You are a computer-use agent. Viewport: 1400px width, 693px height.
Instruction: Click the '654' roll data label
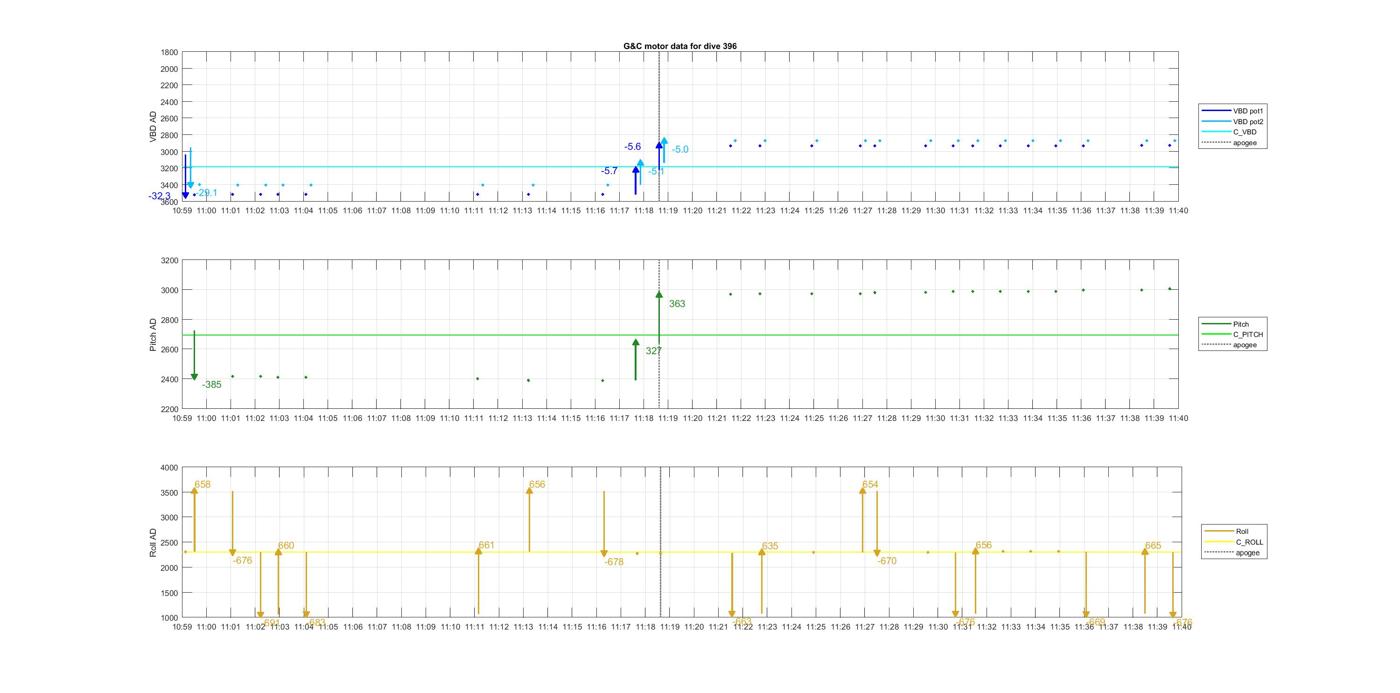point(870,485)
